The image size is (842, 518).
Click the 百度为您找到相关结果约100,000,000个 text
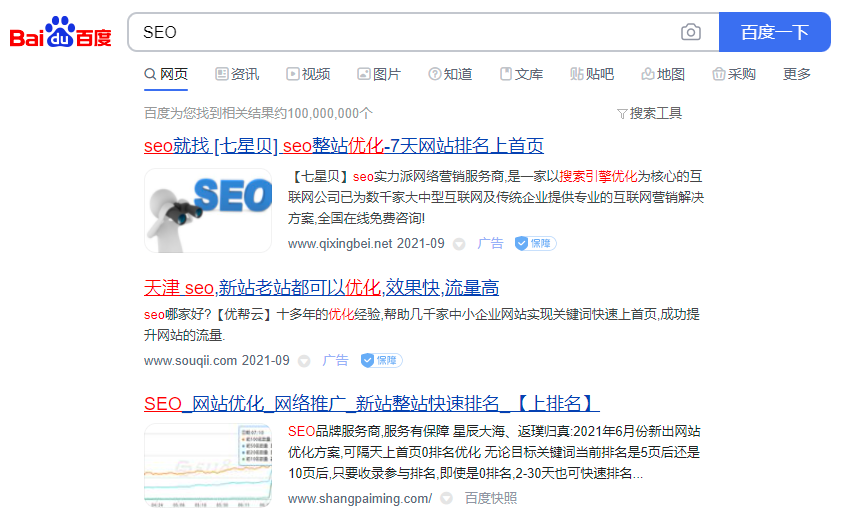[x=258, y=113]
